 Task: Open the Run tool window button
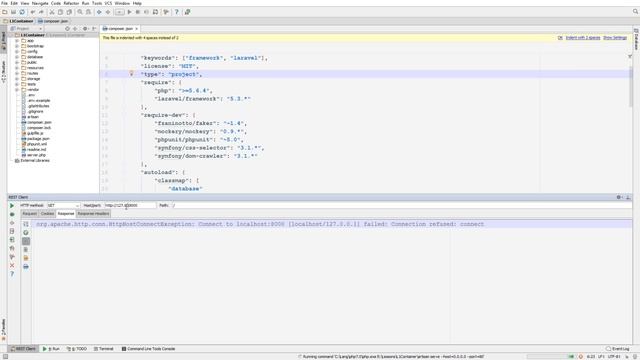[x=51, y=349]
